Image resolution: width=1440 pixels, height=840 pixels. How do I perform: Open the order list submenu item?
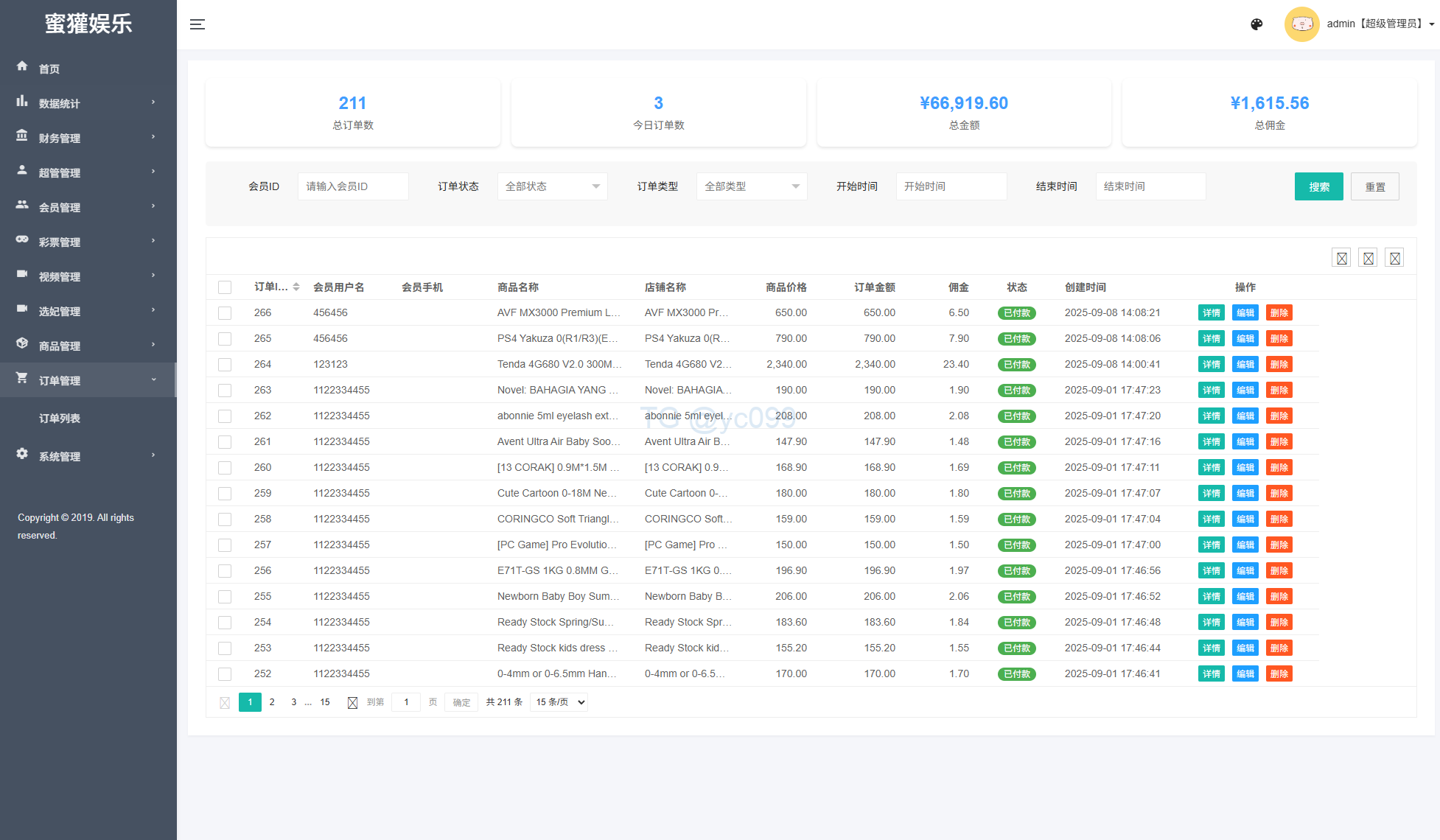60,419
